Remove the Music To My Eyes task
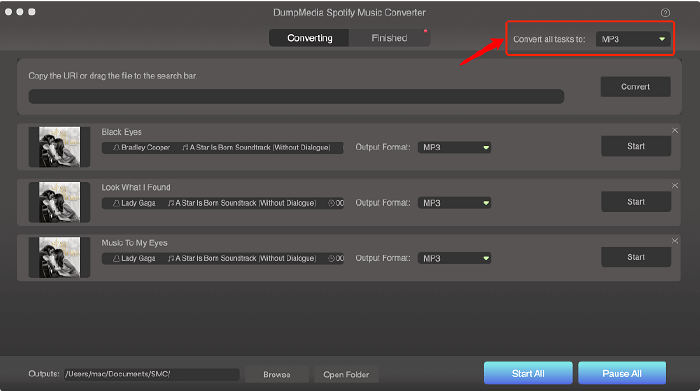700x391 pixels. point(675,241)
